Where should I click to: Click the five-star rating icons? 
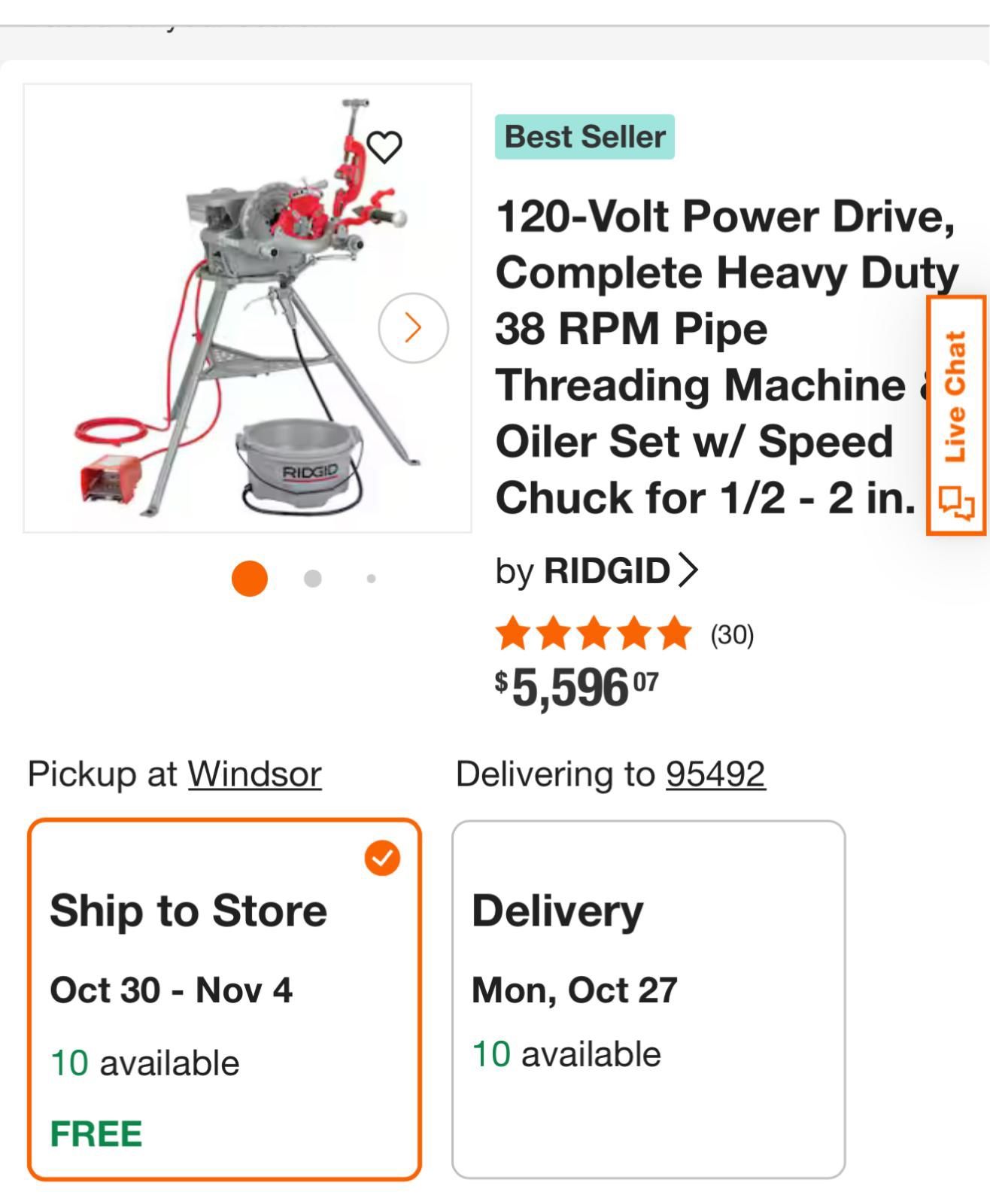593,633
